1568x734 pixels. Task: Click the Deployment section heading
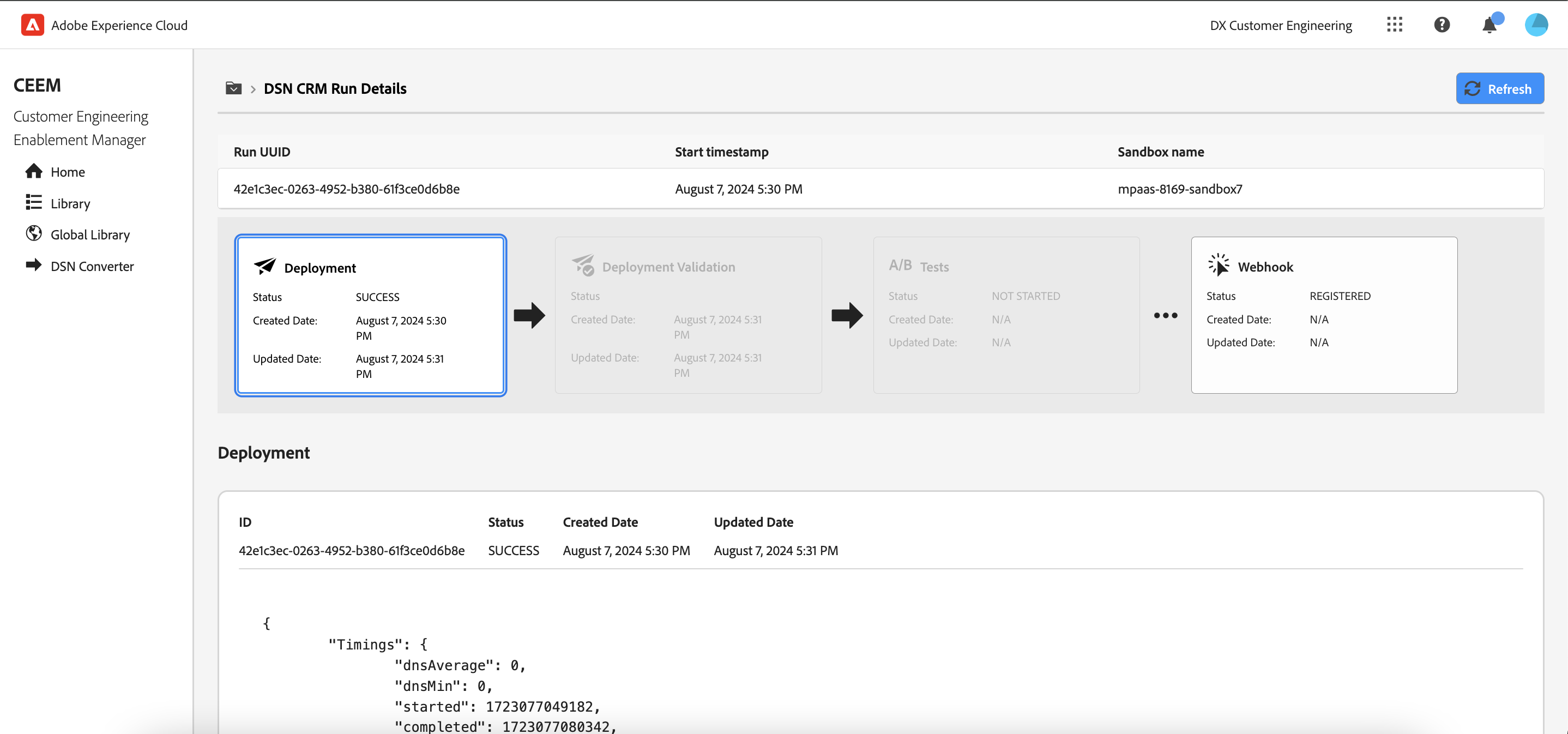pos(263,453)
